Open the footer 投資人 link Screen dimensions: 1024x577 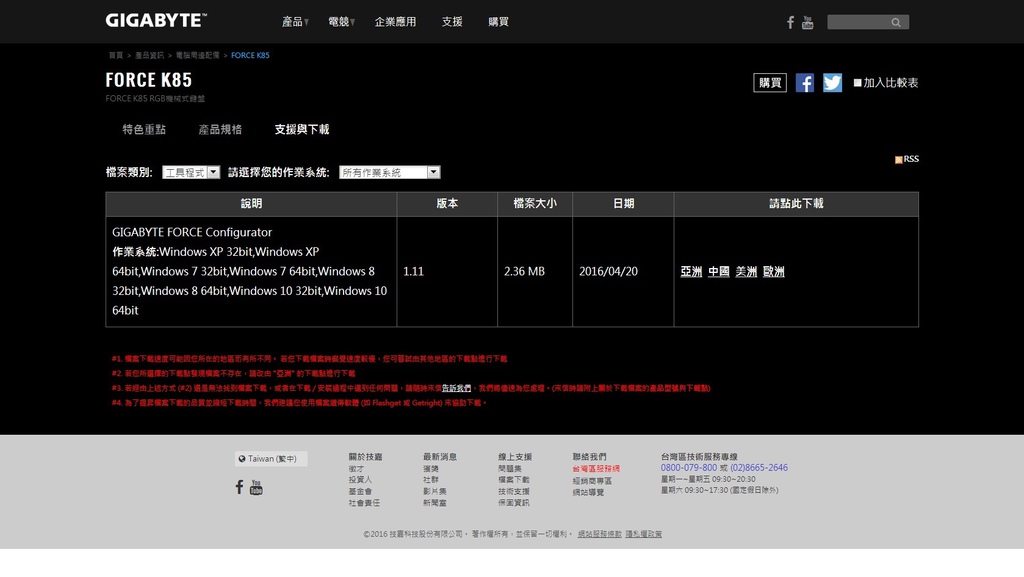360,480
